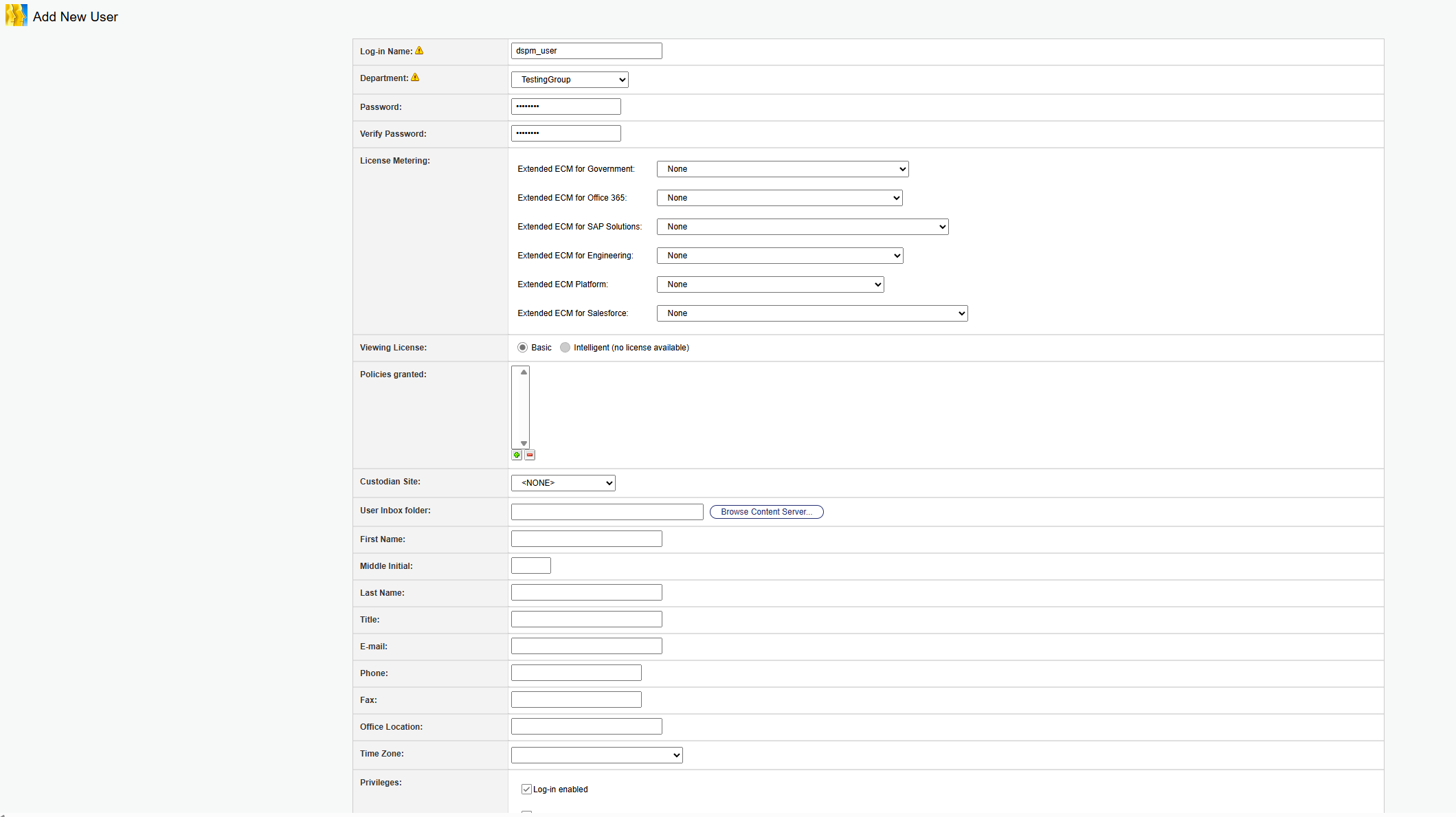
Task: Click the policies list scroll down arrow
Action: 524,443
